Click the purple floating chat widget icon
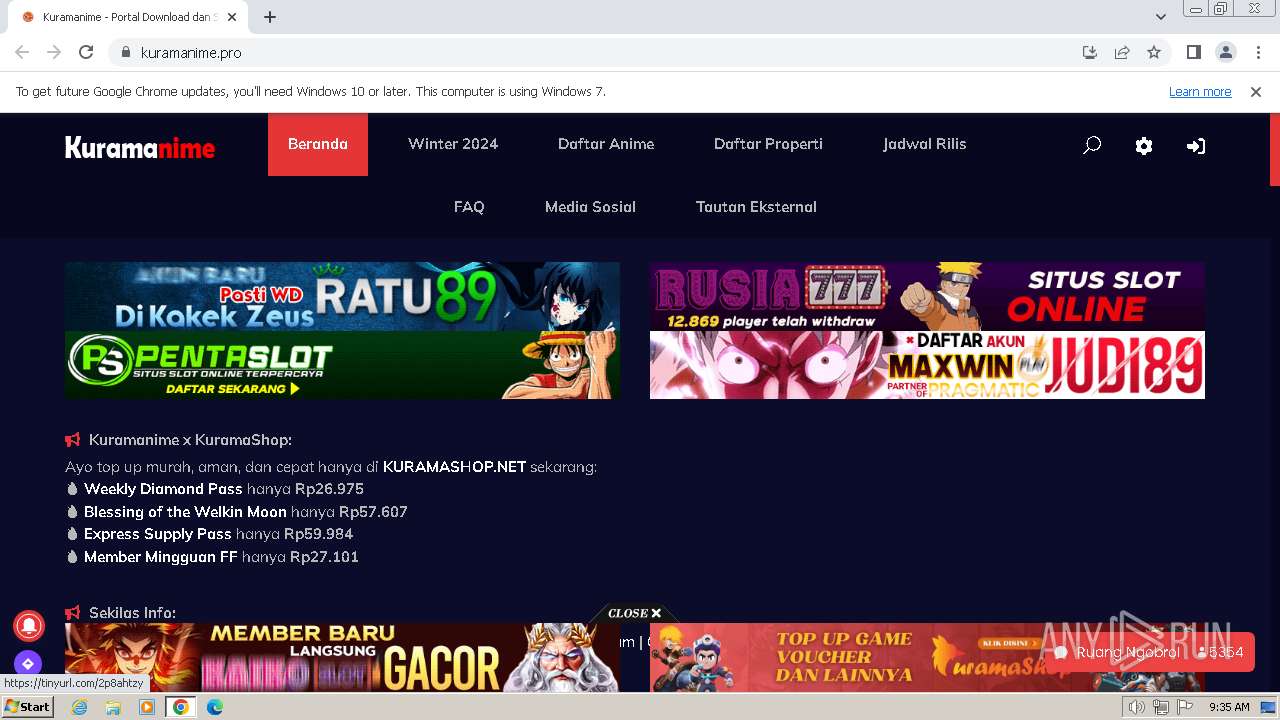Viewport: 1280px width, 720px height. point(28,663)
